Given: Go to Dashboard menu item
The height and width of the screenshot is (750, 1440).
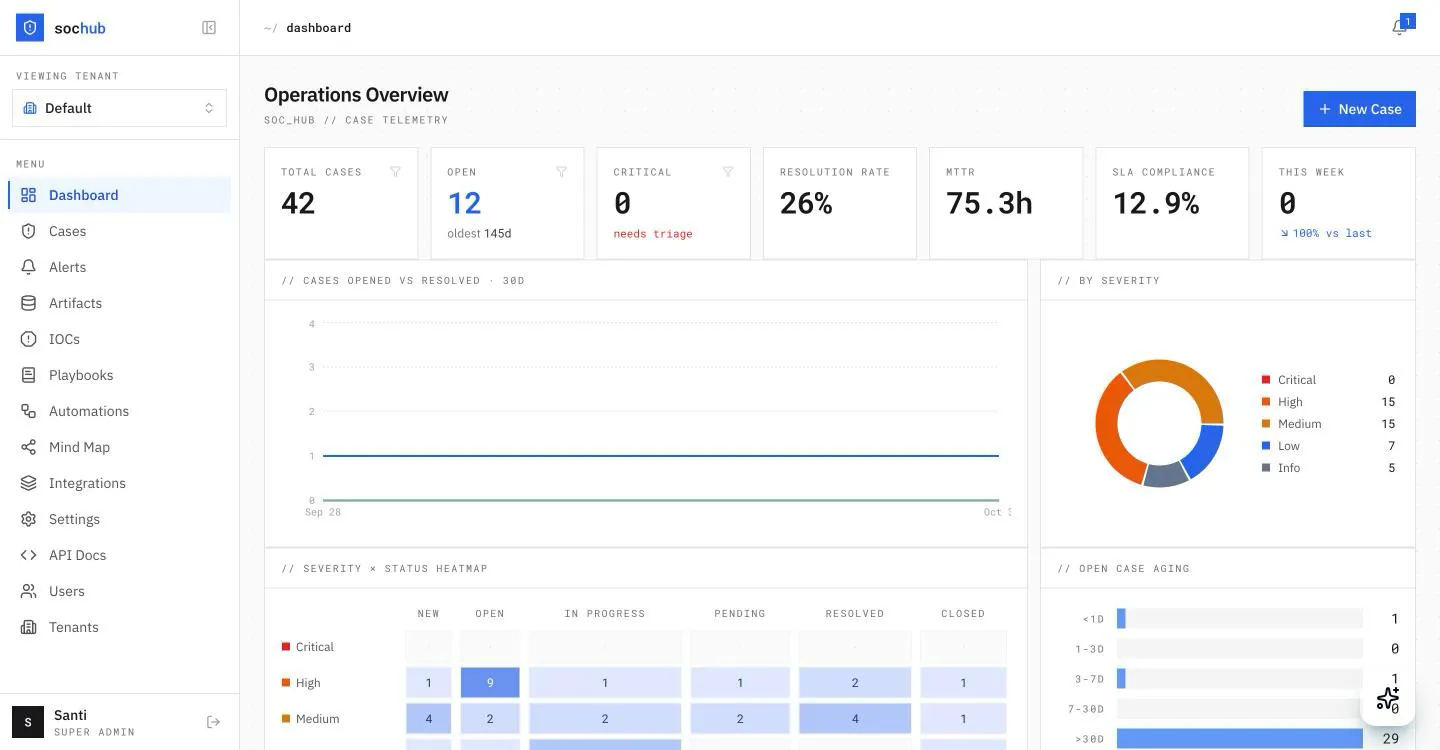Looking at the screenshot, I should 120,195.
